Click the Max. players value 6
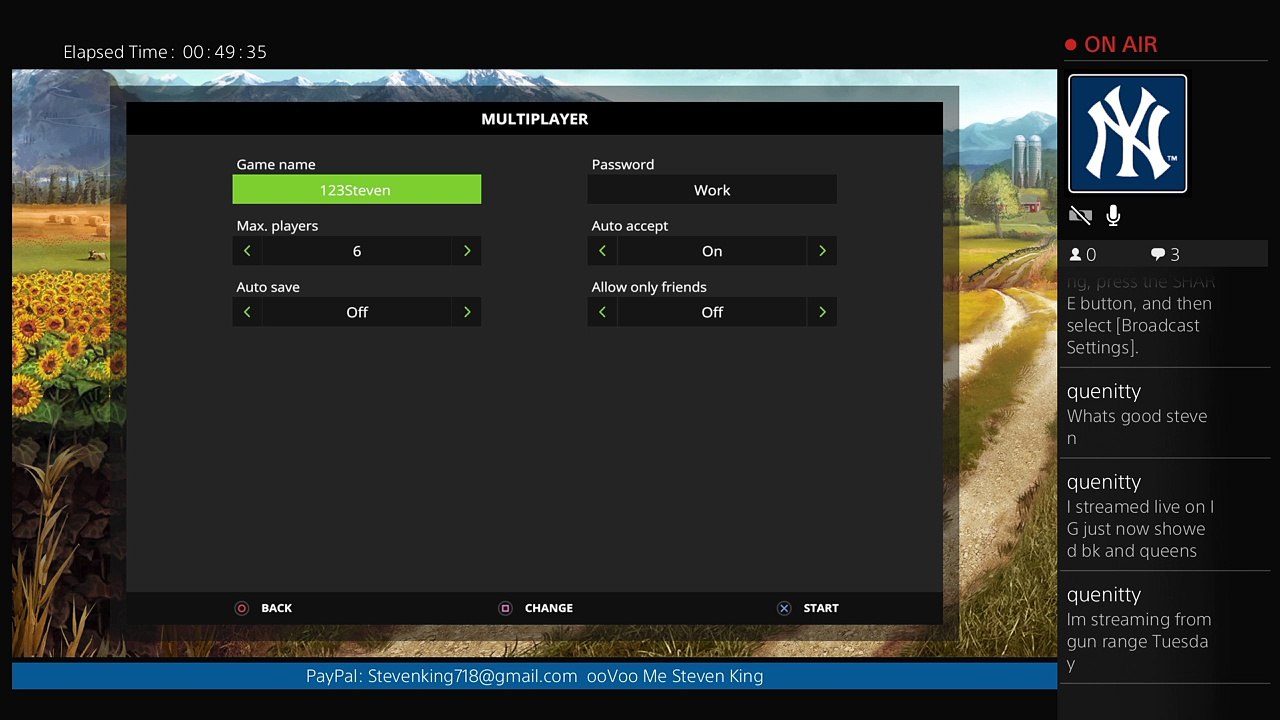1280x720 pixels. 357,251
